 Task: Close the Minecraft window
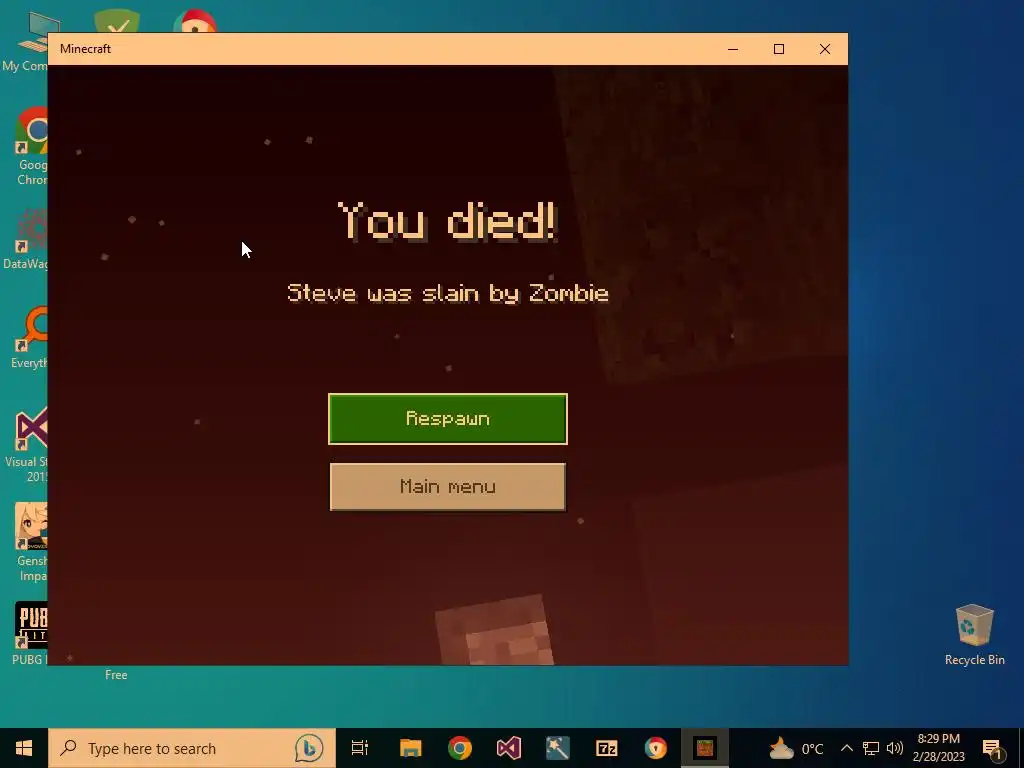click(825, 49)
